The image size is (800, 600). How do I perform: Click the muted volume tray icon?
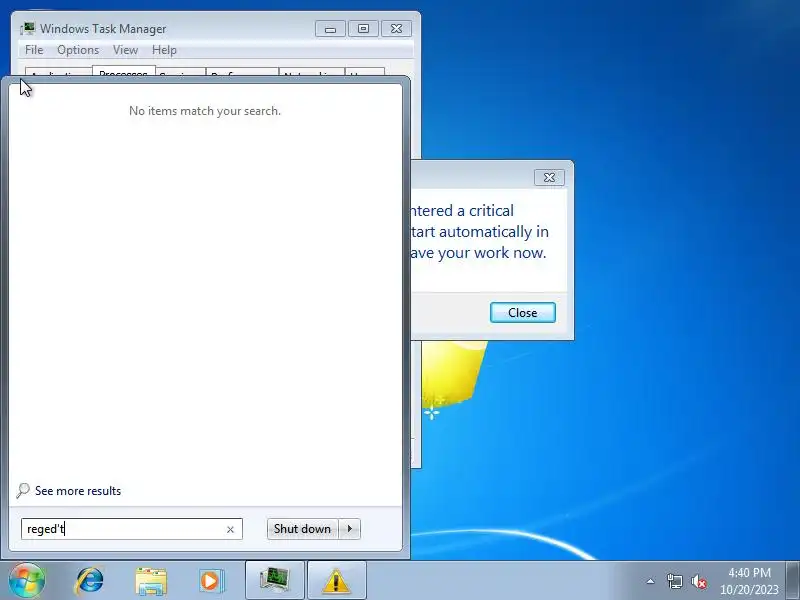tap(698, 581)
